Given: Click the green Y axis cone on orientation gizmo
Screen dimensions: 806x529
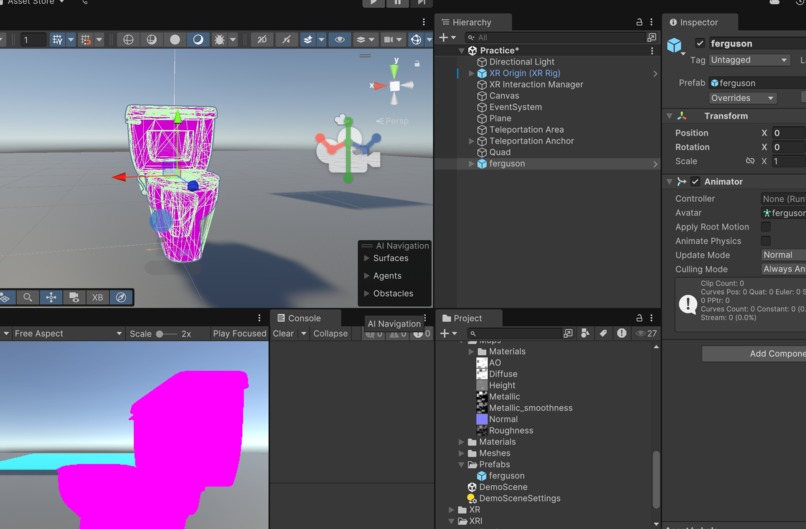Looking at the screenshot, I should [395, 70].
